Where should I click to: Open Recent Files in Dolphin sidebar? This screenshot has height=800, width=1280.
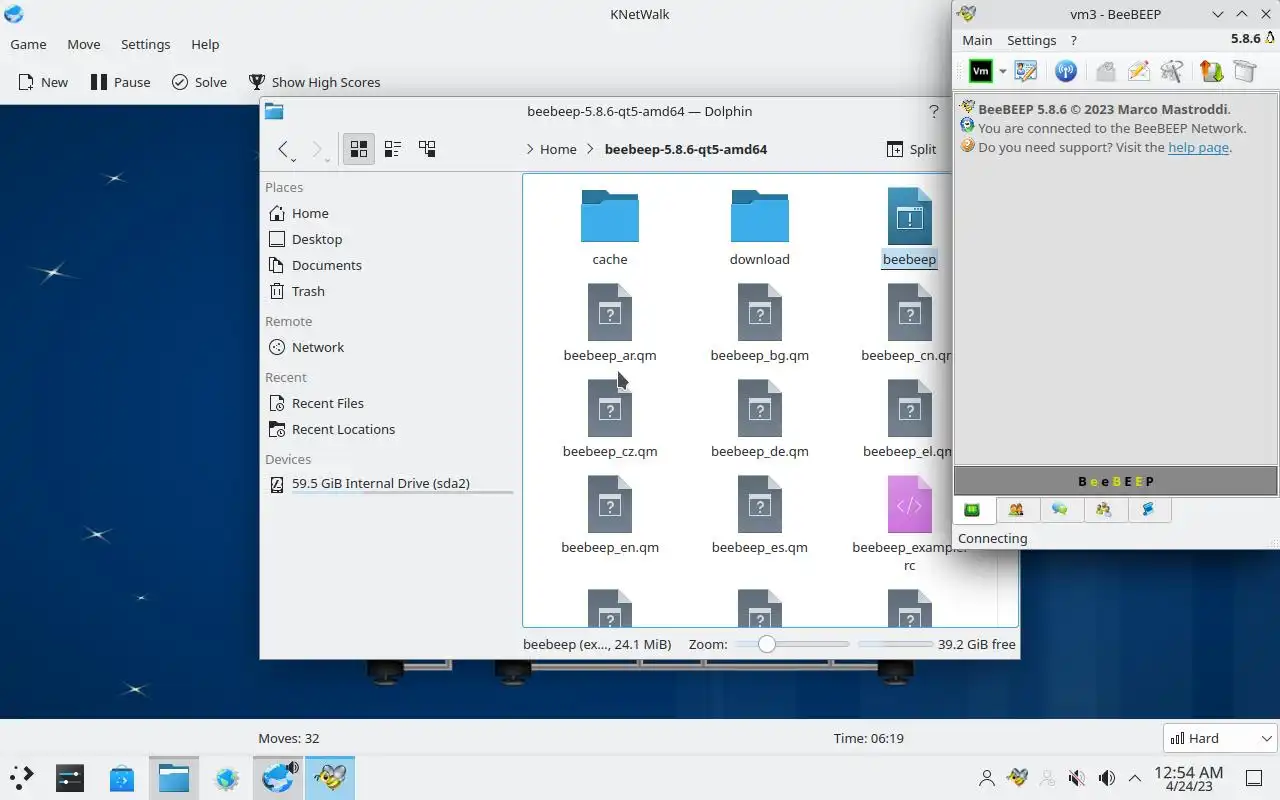[x=390, y=403]
